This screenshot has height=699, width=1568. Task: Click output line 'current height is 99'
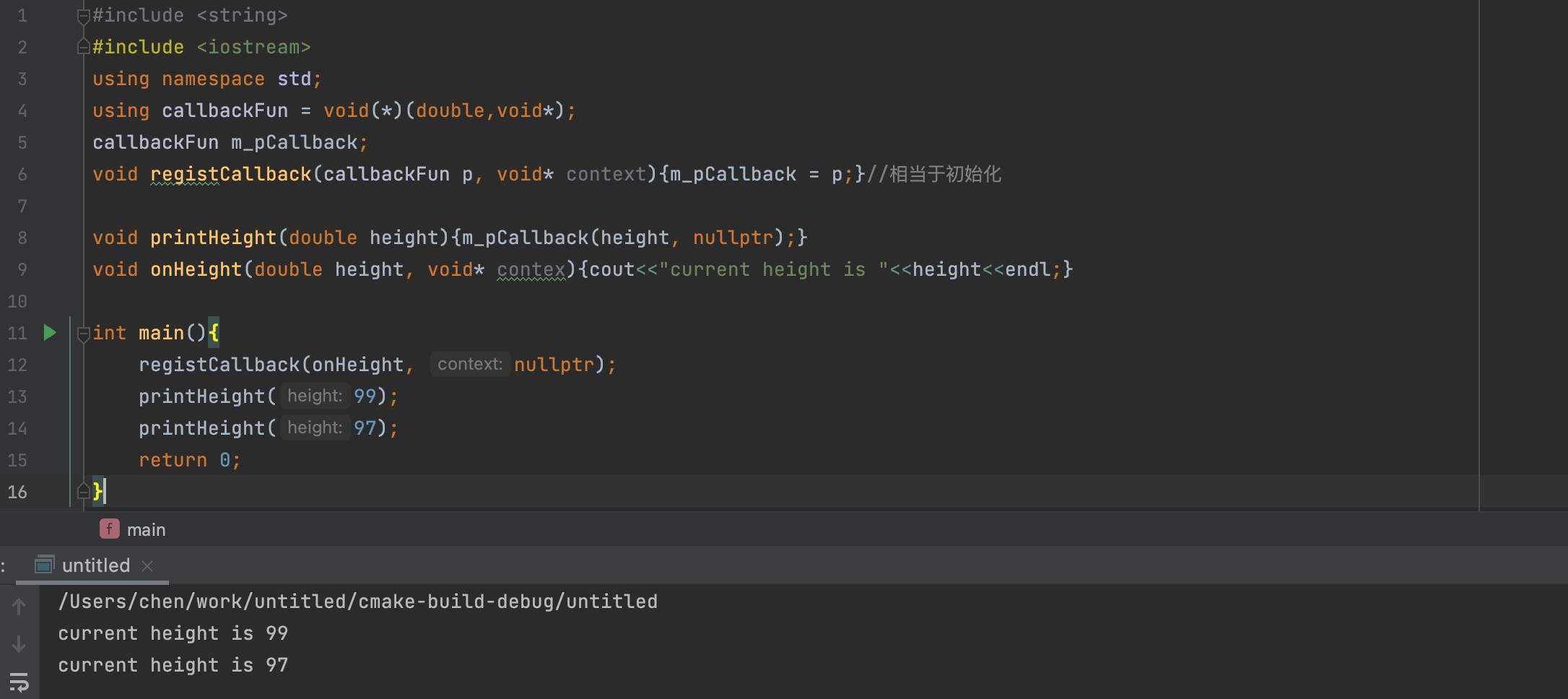pos(173,633)
